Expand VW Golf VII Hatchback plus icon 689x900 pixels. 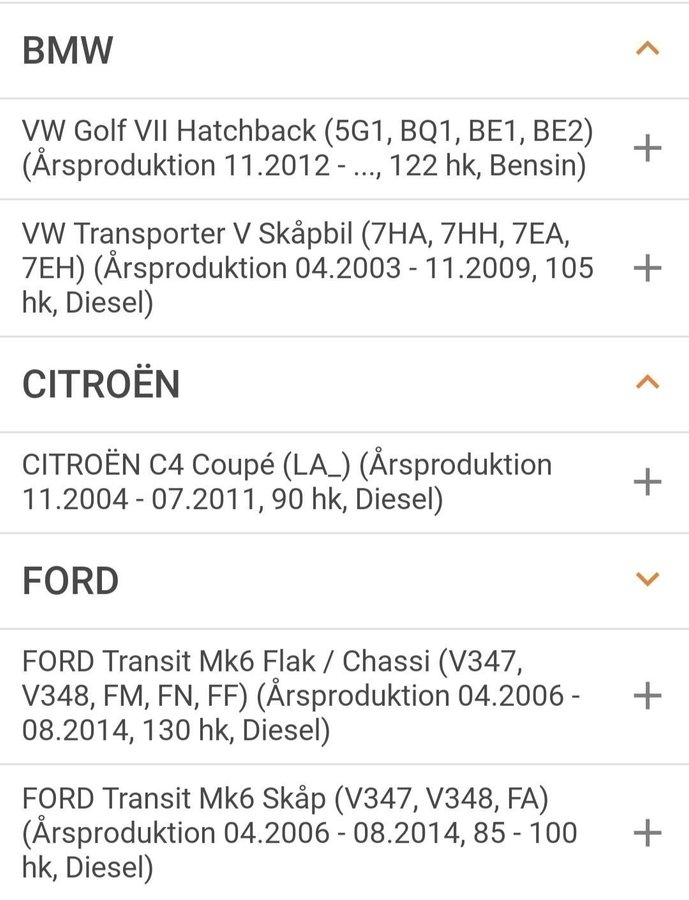point(647,149)
